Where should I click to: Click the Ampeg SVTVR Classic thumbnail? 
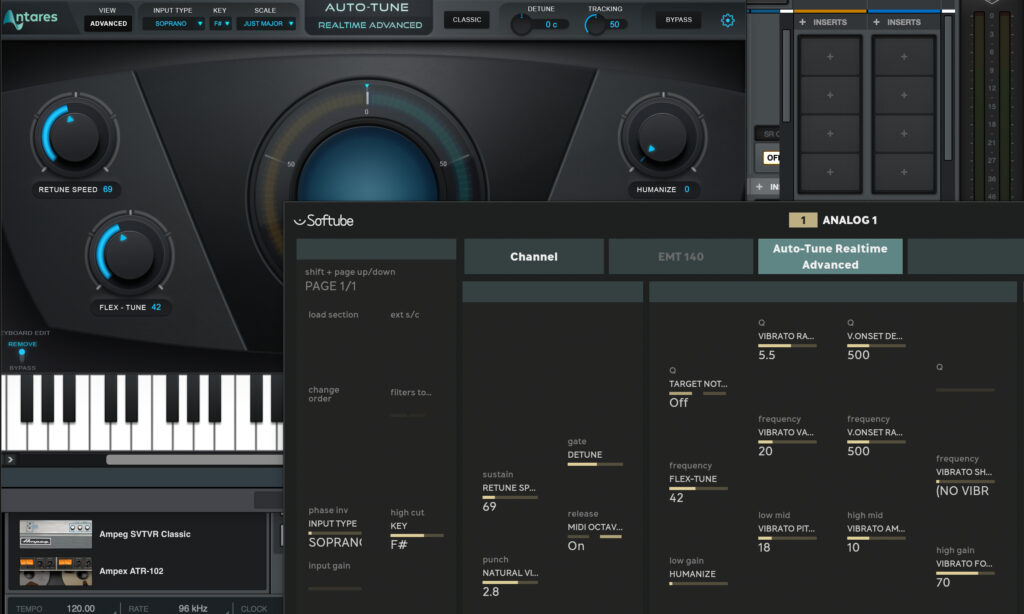point(56,534)
